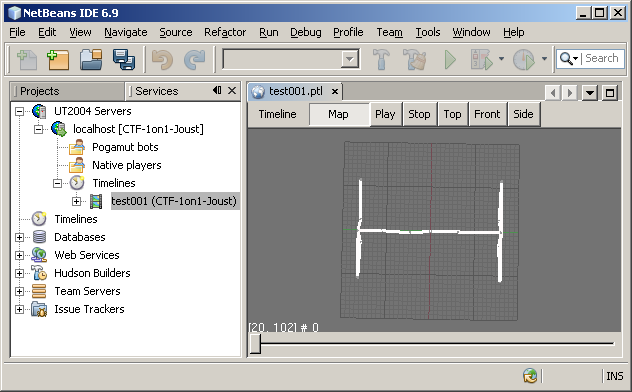The width and height of the screenshot is (632, 392).
Task: Toggle the Timeline view button
Action: [x=278, y=114]
